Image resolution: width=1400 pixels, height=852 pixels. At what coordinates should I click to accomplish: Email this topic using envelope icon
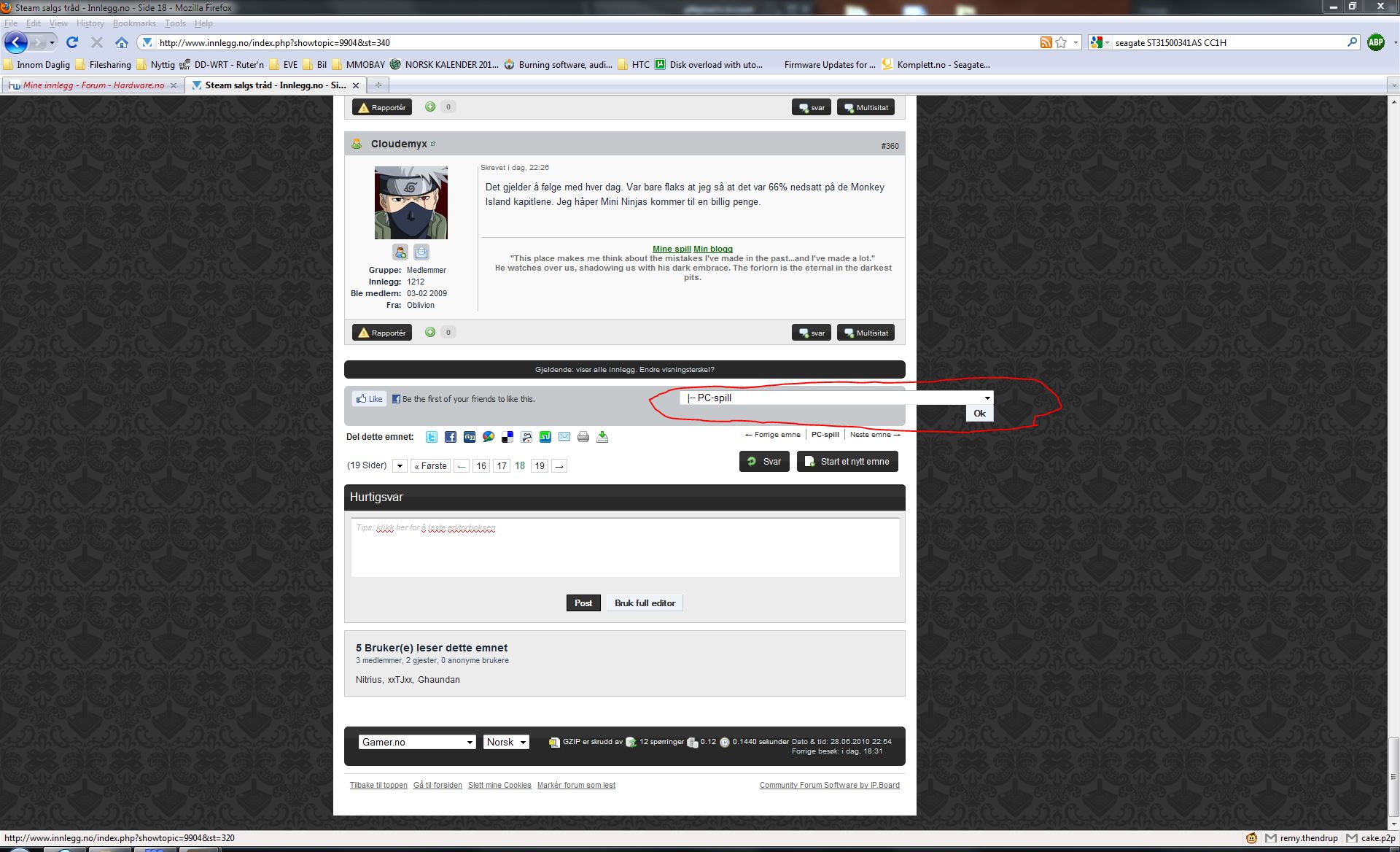pos(564,437)
